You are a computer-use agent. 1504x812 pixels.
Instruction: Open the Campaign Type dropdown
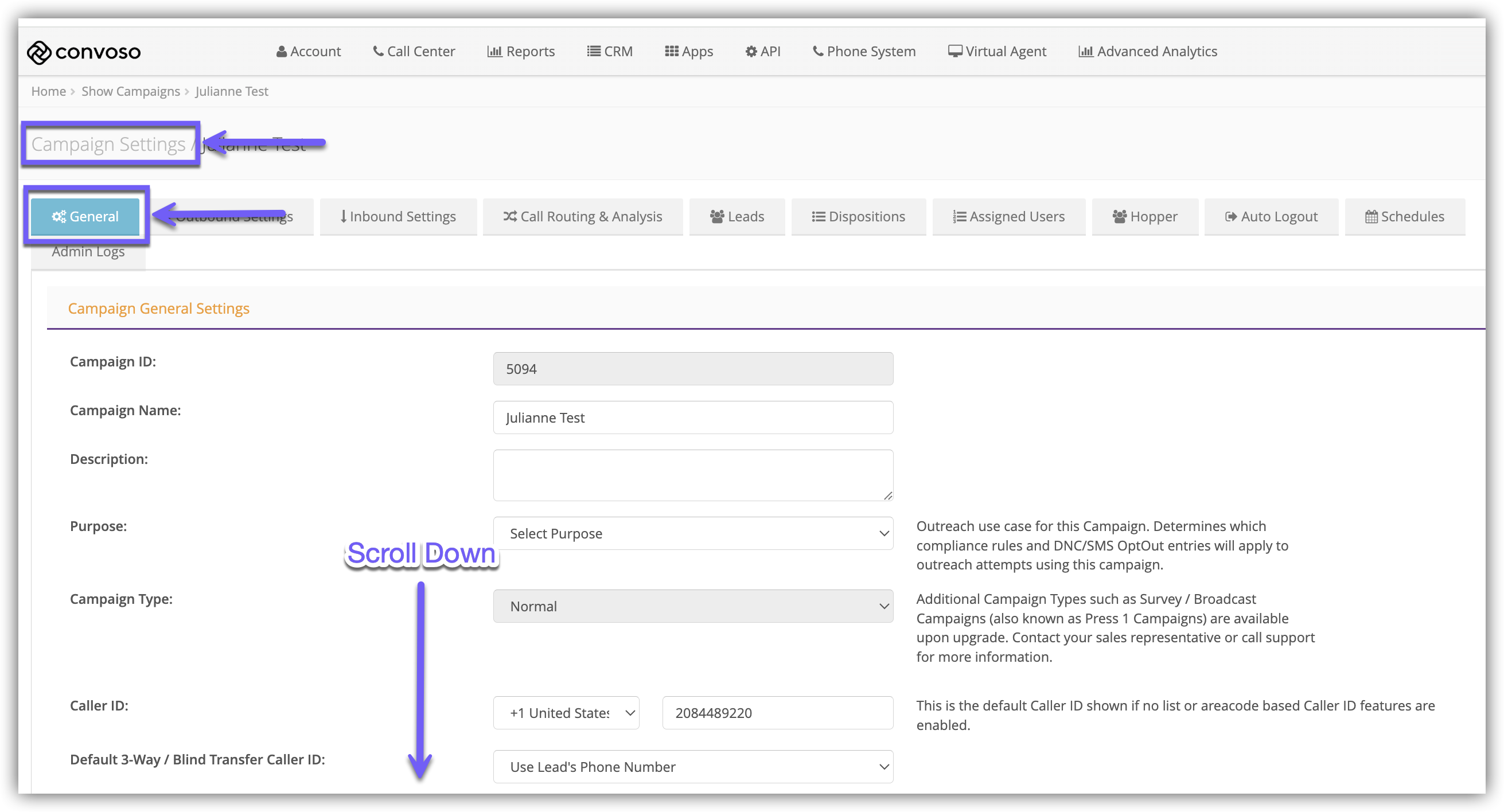point(692,606)
